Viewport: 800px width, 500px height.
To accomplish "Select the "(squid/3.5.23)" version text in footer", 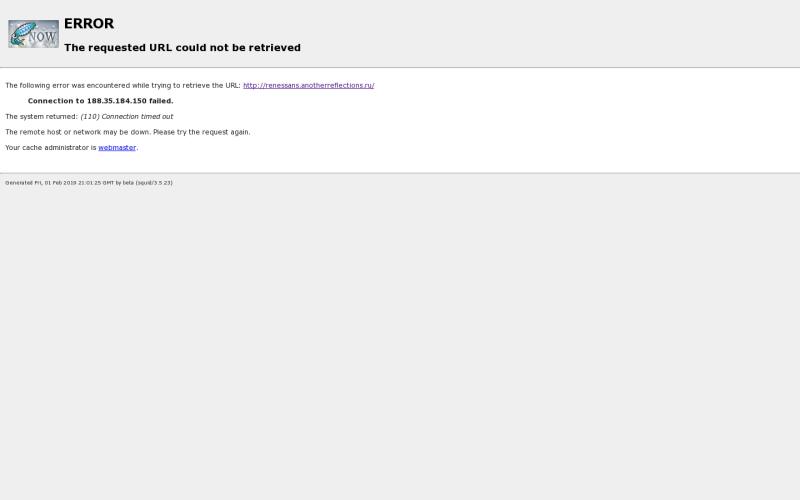I will 154,183.
